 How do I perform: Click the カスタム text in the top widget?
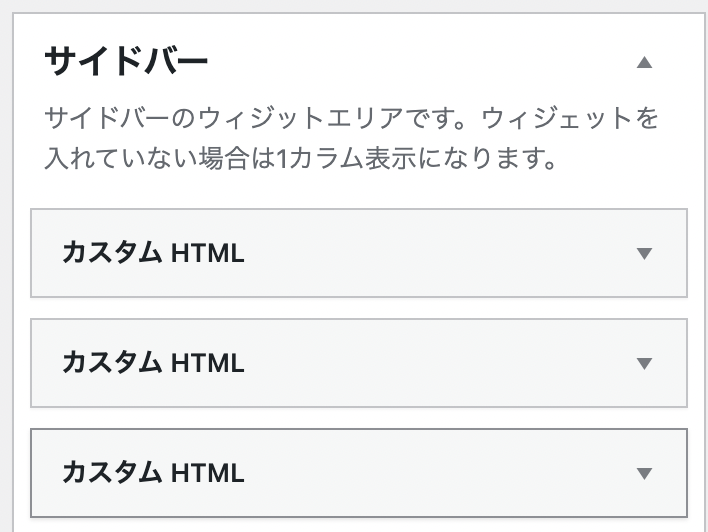[x=112, y=253]
